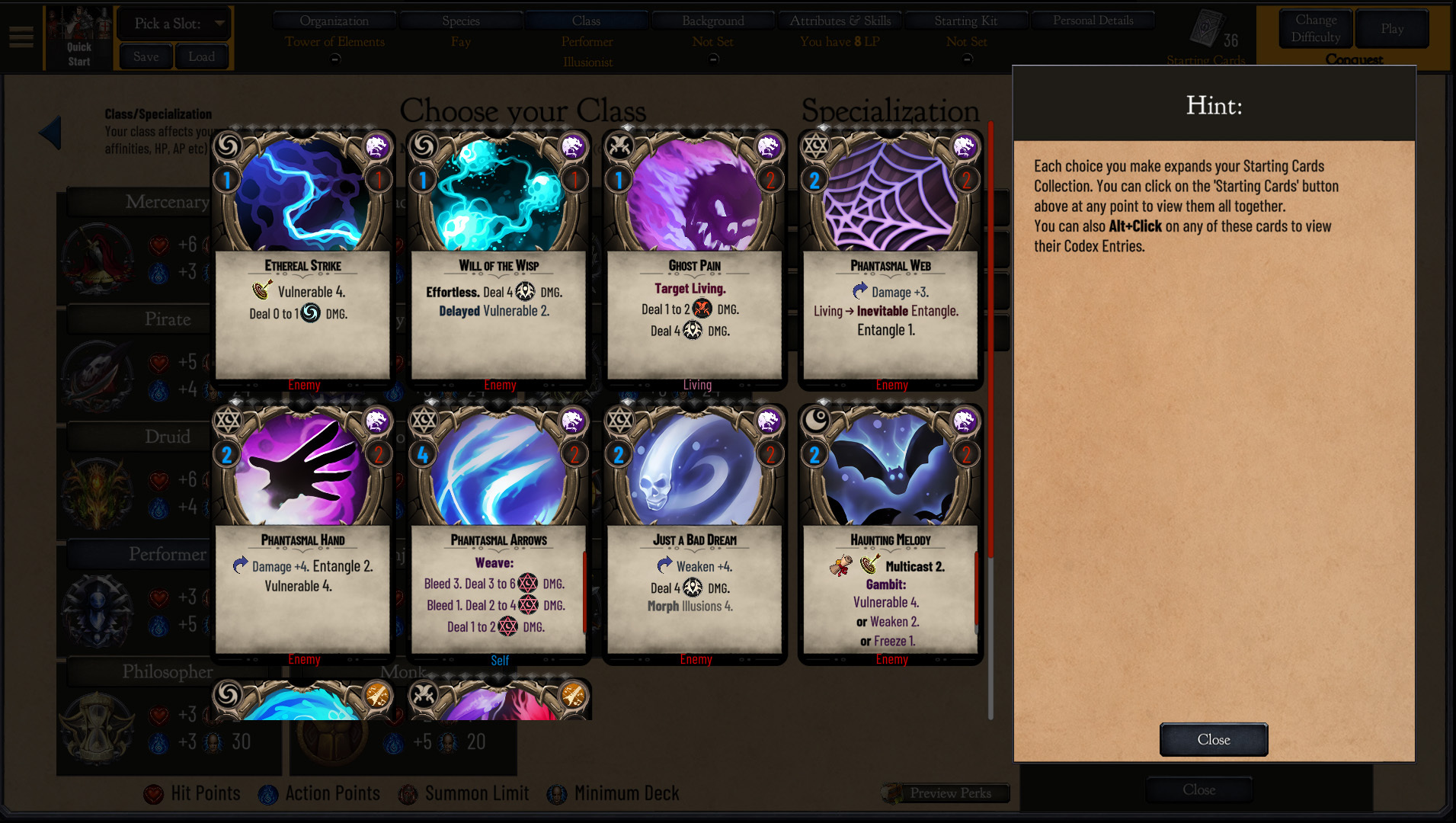Viewport: 1456px width, 823px height.
Task: Click the Change Difficulty button
Action: (x=1316, y=29)
